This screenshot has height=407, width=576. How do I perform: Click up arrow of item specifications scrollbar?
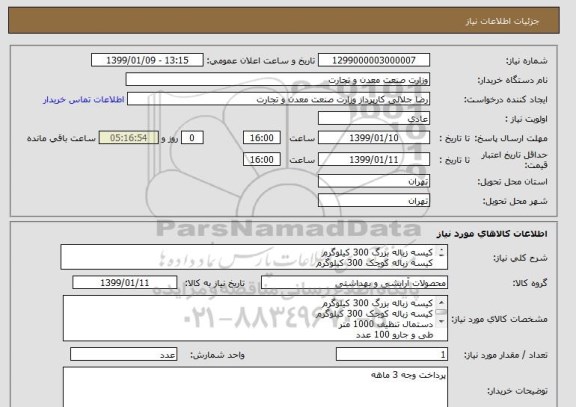coord(441,303)
